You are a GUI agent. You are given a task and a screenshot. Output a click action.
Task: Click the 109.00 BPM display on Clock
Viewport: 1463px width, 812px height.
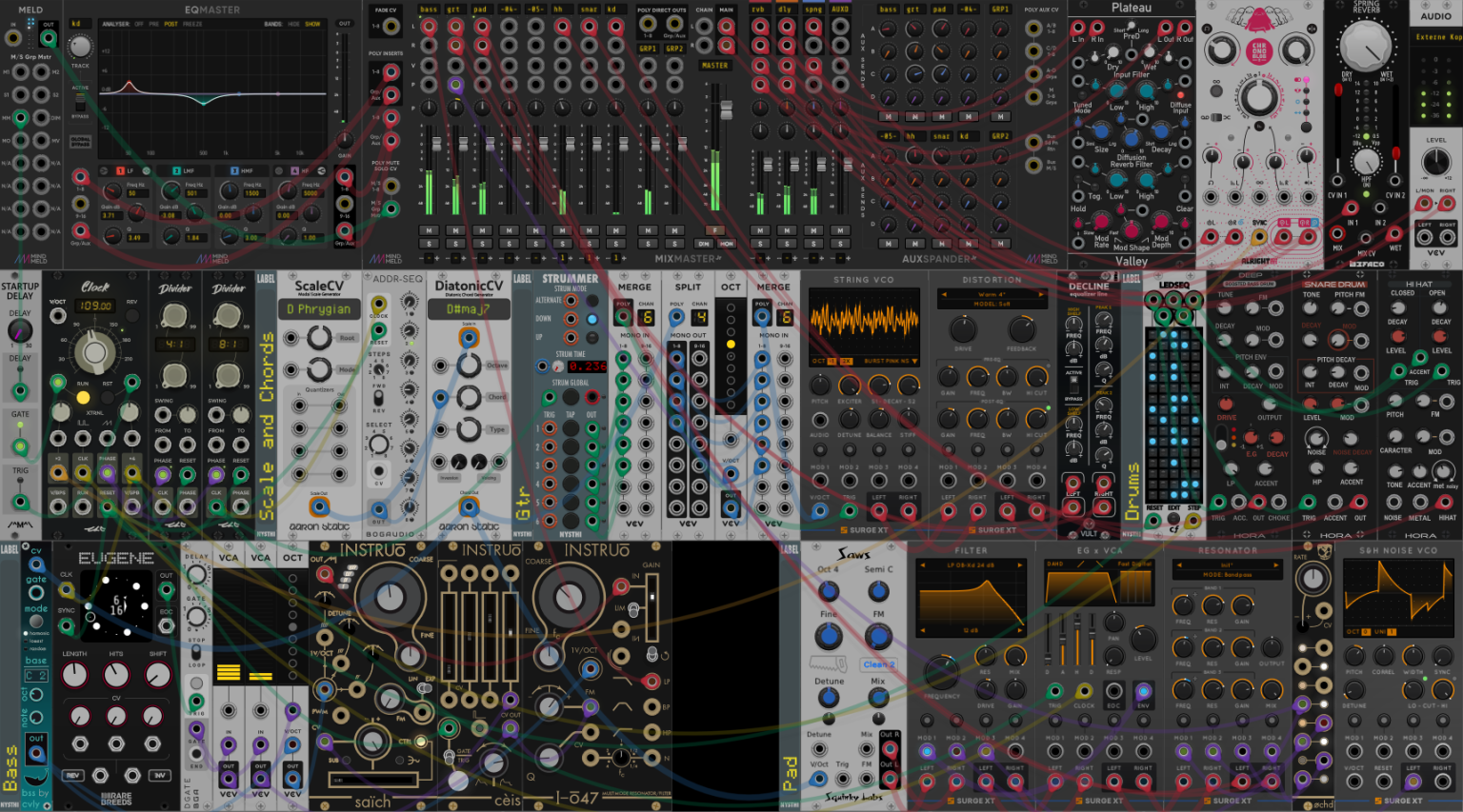[x=95, y=306]
